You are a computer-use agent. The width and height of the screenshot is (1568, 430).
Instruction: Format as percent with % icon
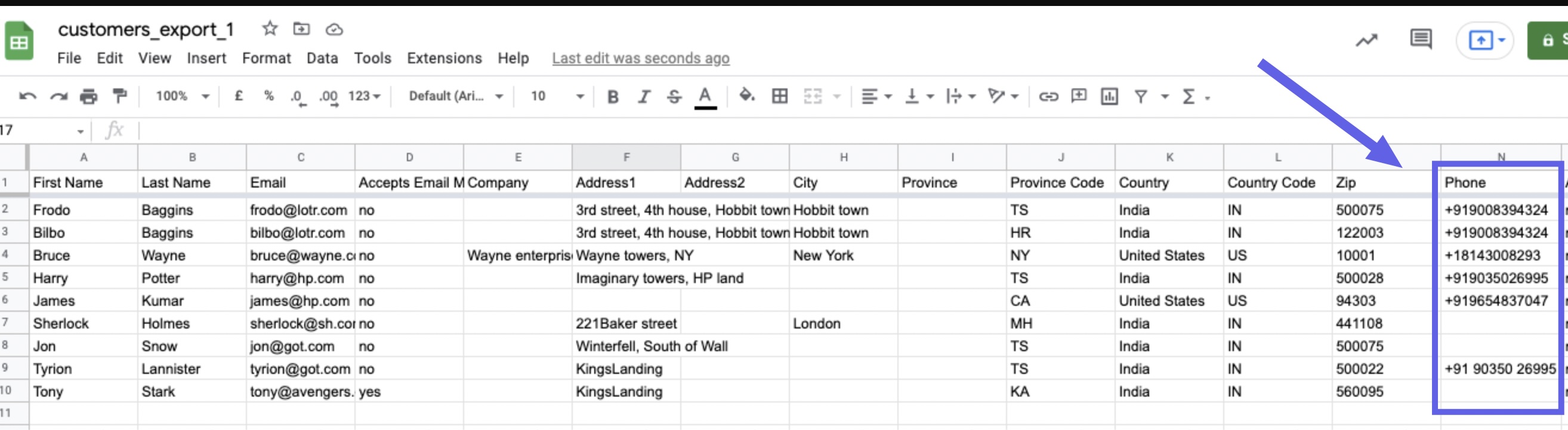pyautogui.click(x=268, y=96)
